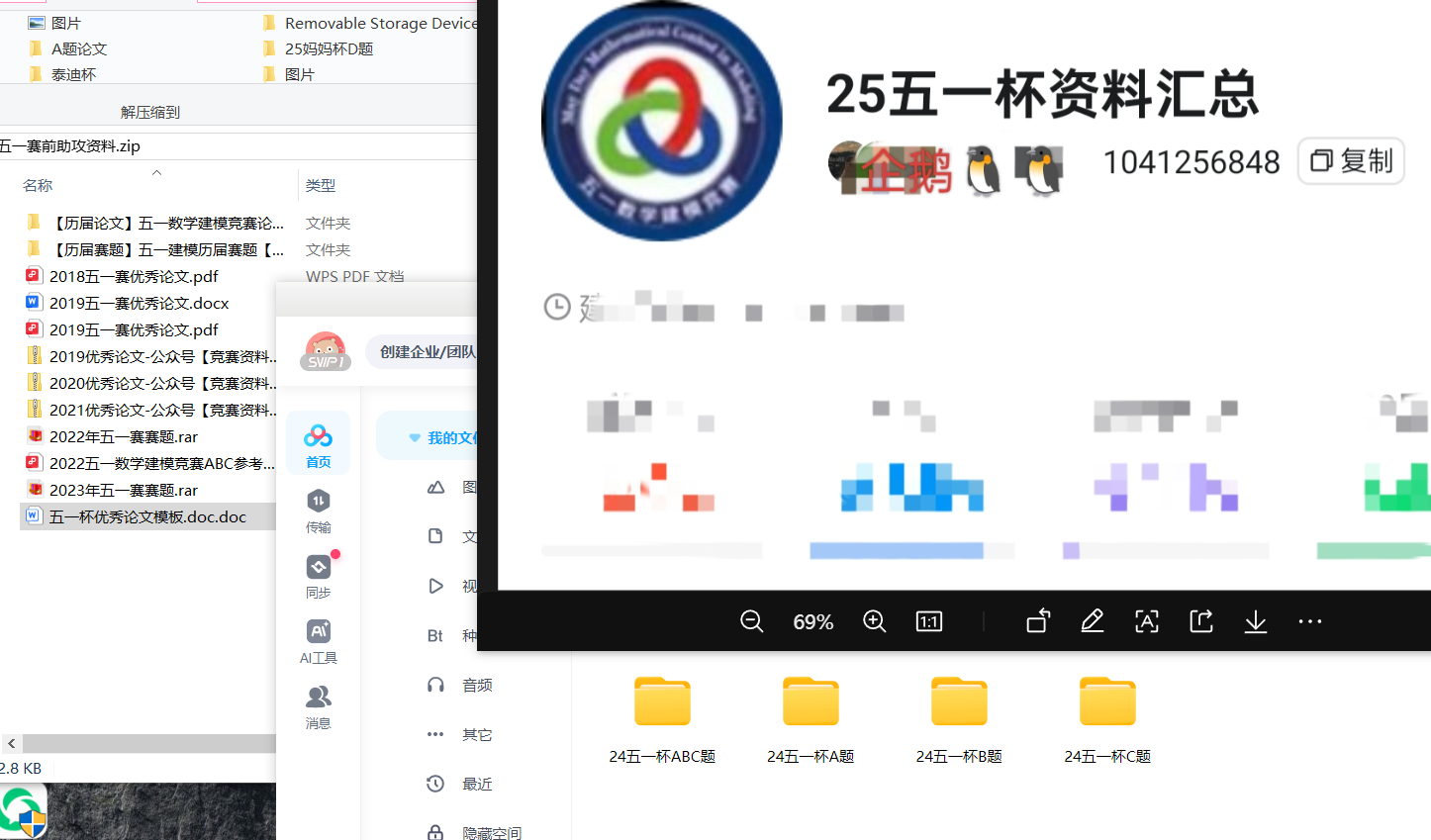Select 2022五一数学建模竞赛ABC参考 file
Viewport: 1431px width, 840px height.
148,463
